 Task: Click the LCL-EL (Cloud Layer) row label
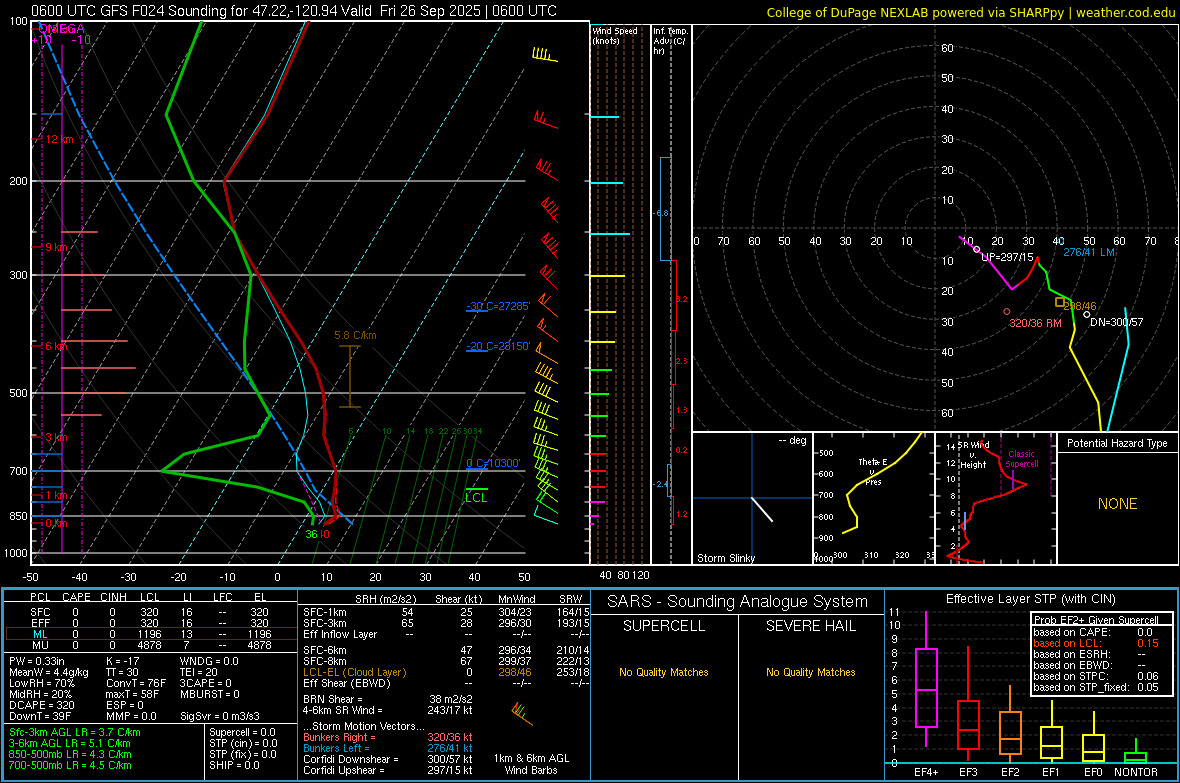coord(354,672)
